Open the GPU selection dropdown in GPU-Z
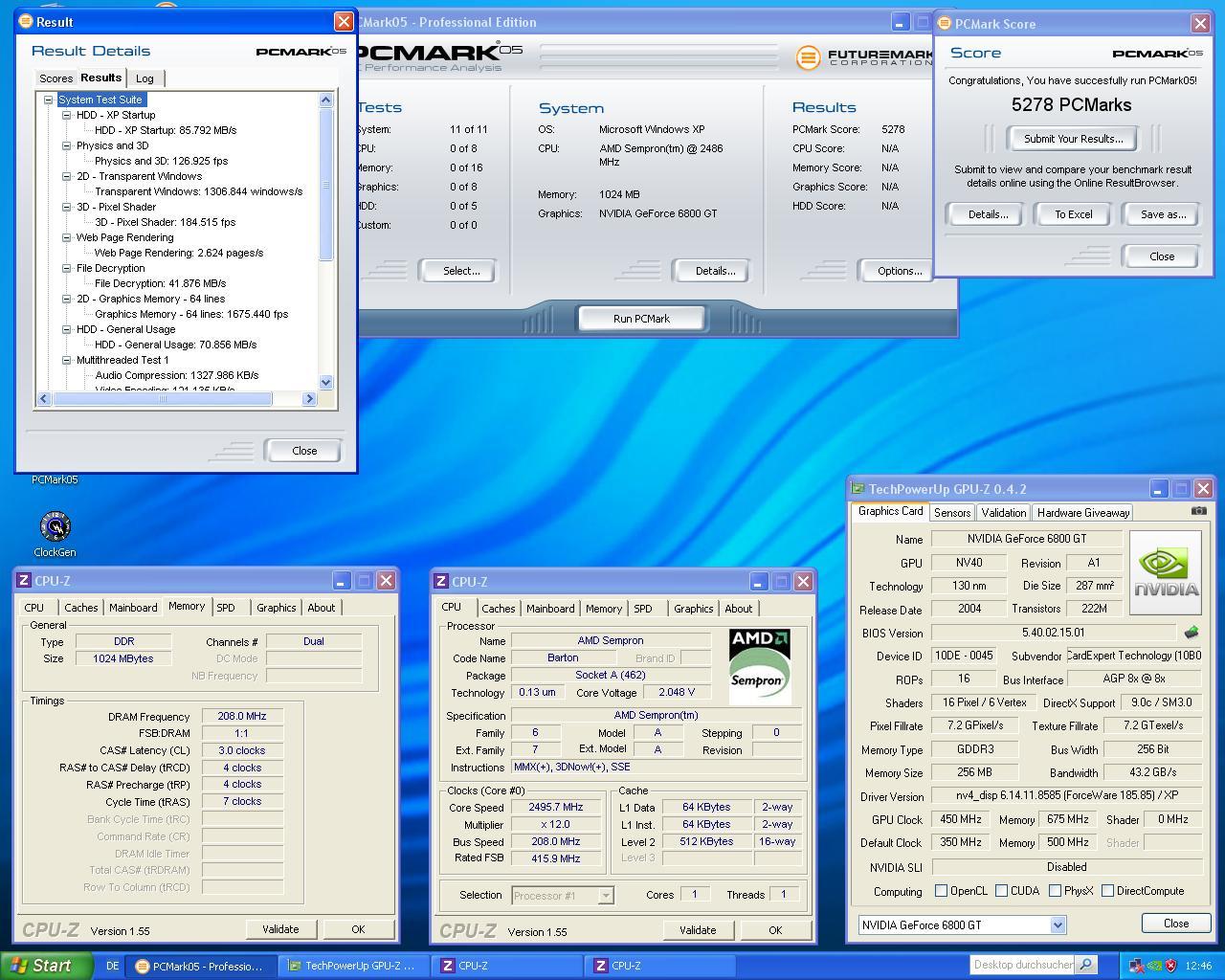Screen dimensions: 1225x980 tap(1058, 924)
